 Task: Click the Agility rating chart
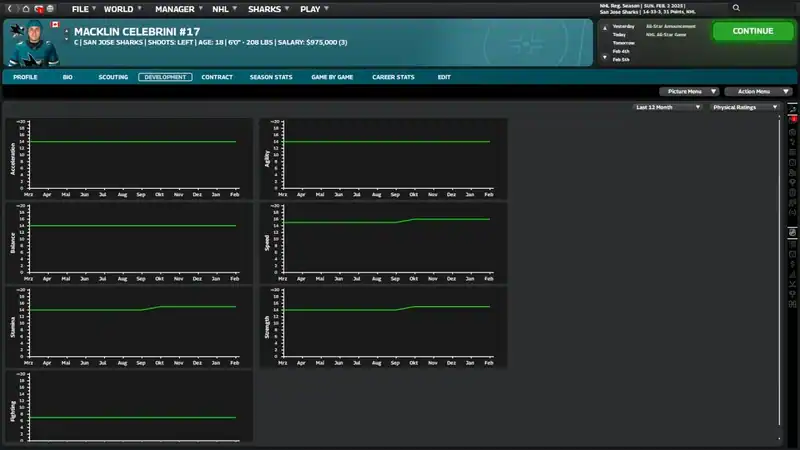[383, 159]
